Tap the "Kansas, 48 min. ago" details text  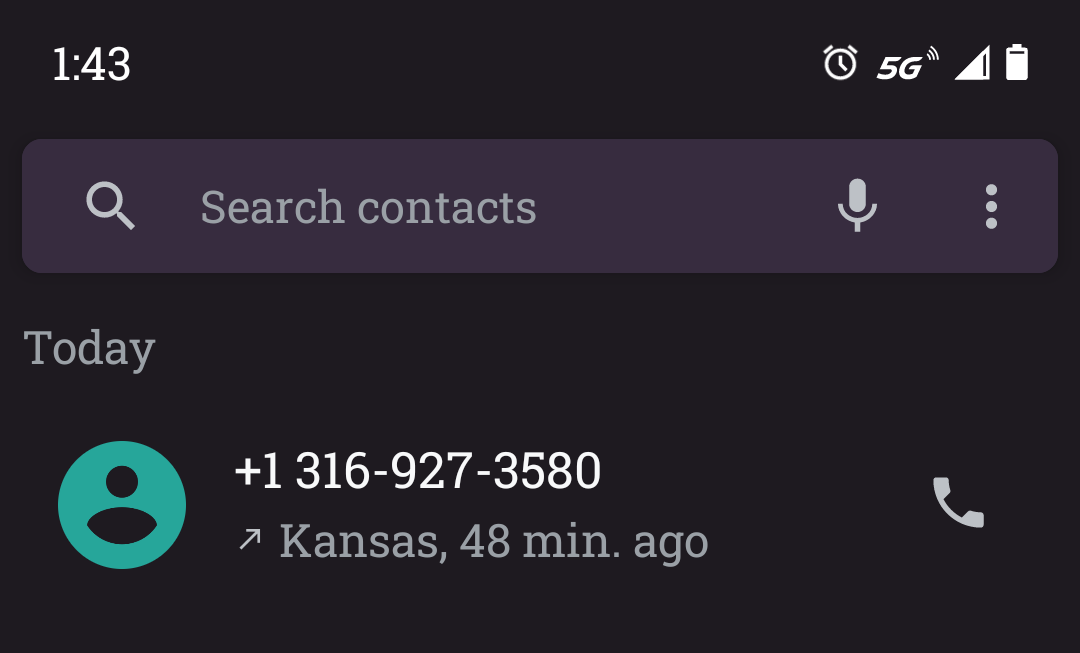point(494,541)
